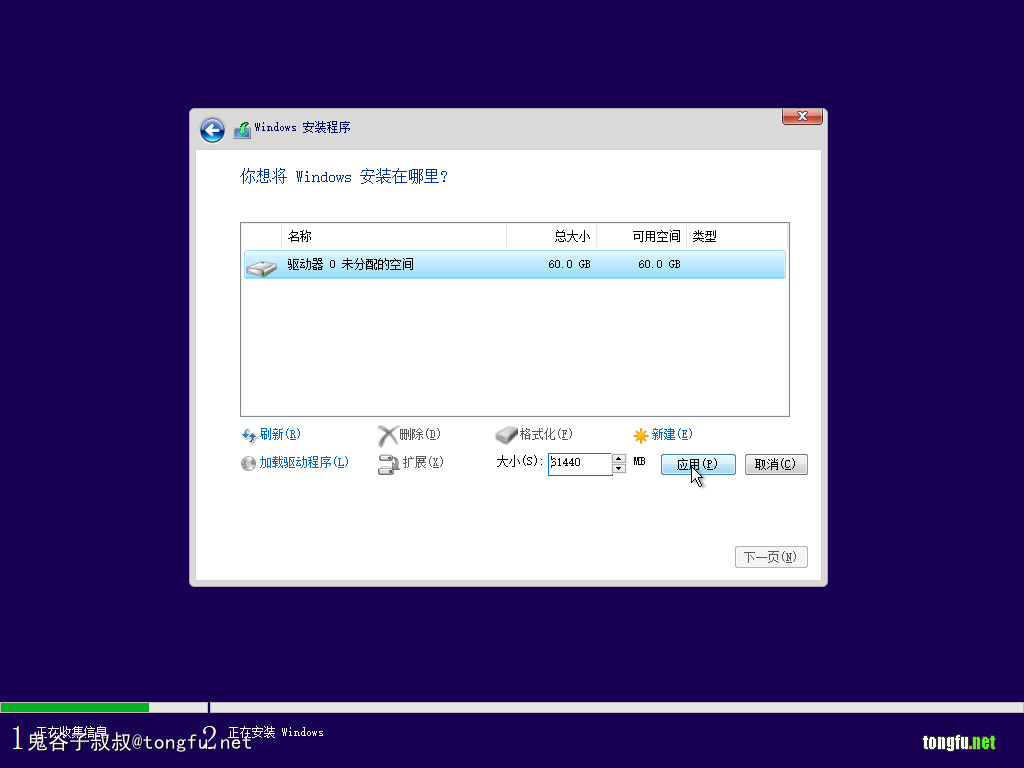Viewport: 1024px width, 768px height.
Task: Click the Windows Setup title icon
Action: (x=242, y=130)
